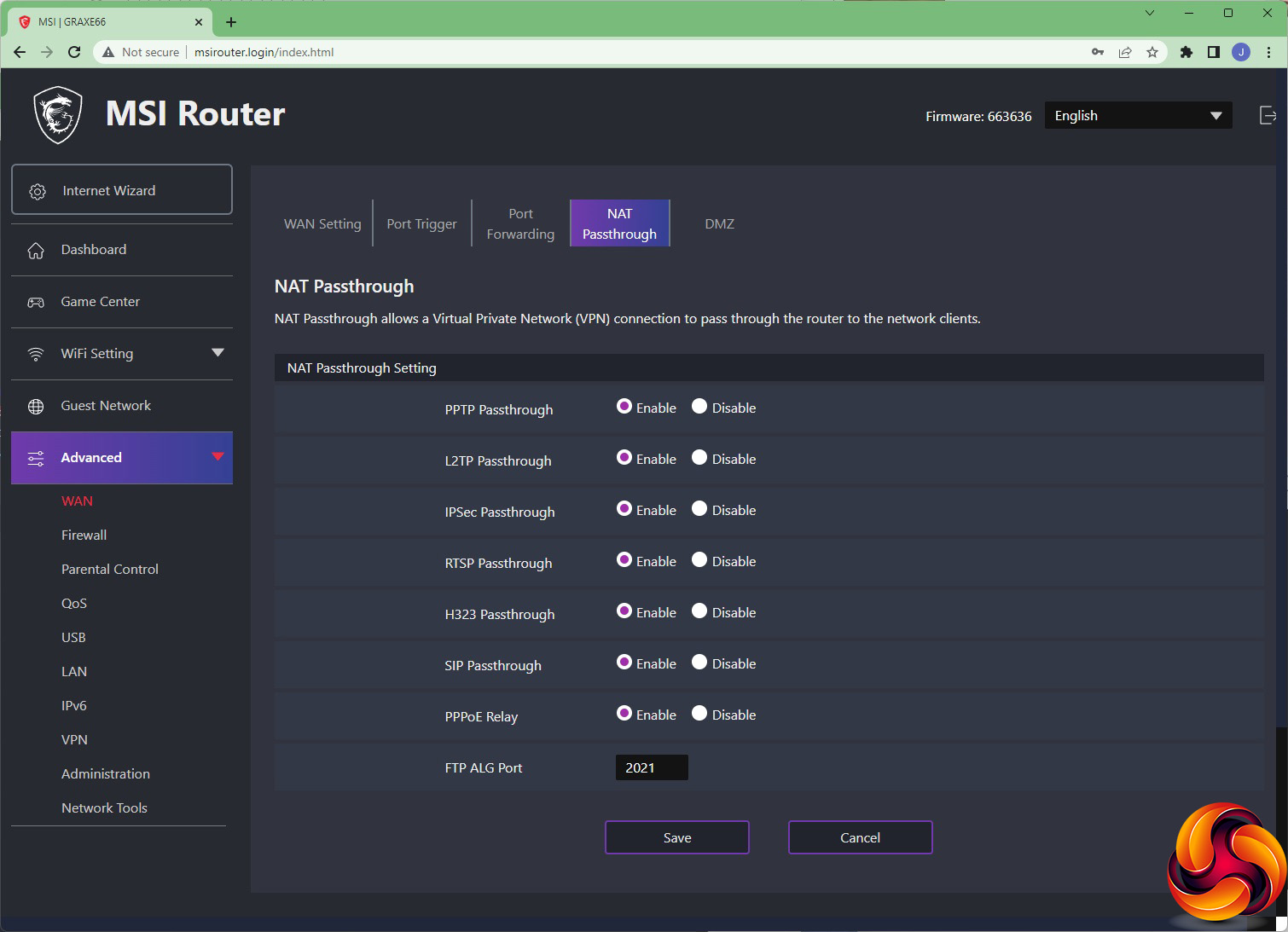Image resolution: width=1288 pixels, height=932 pixels.
Task: Enable RTSP Passthrough
Action: point(624,560)
